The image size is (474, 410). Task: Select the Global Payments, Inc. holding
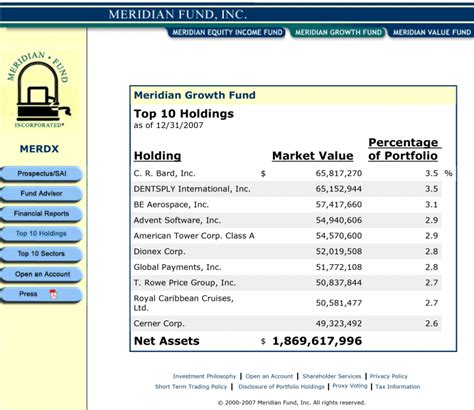click(177, 267)
